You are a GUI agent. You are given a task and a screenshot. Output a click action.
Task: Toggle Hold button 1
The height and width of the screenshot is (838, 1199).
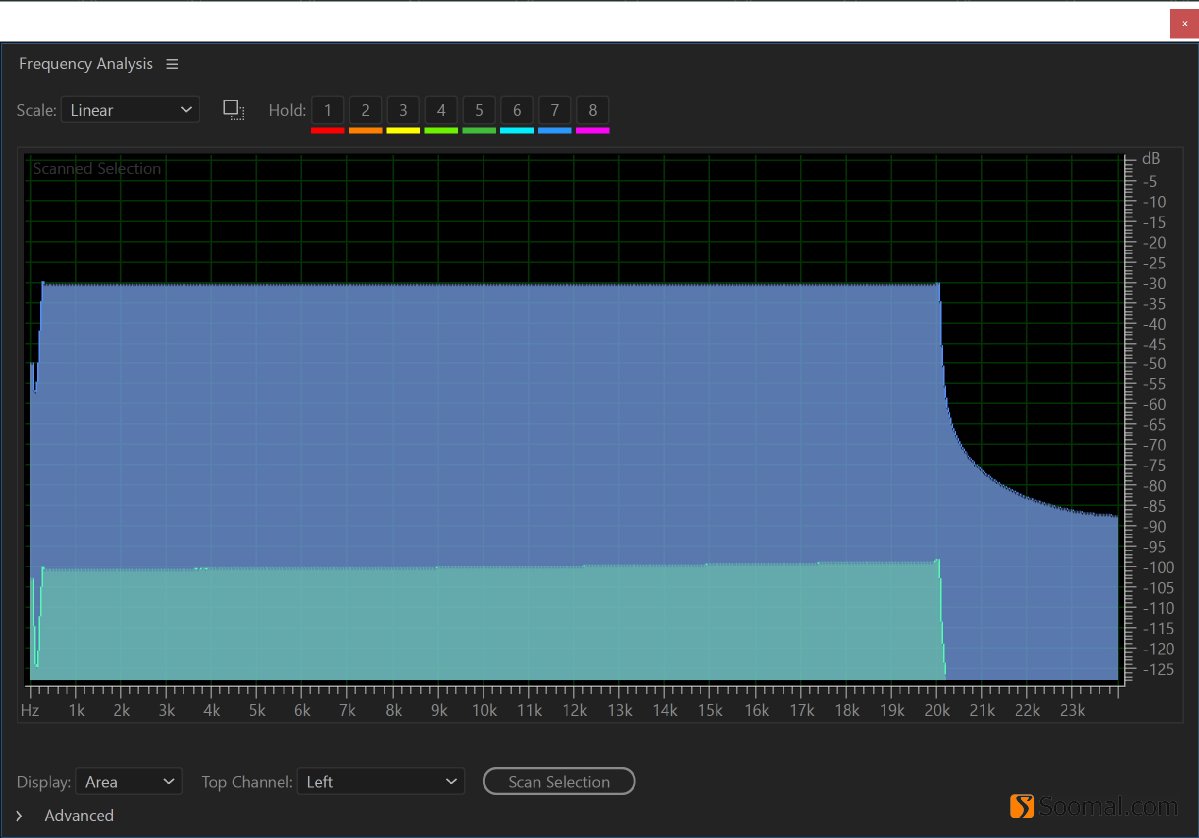[328, 110]
